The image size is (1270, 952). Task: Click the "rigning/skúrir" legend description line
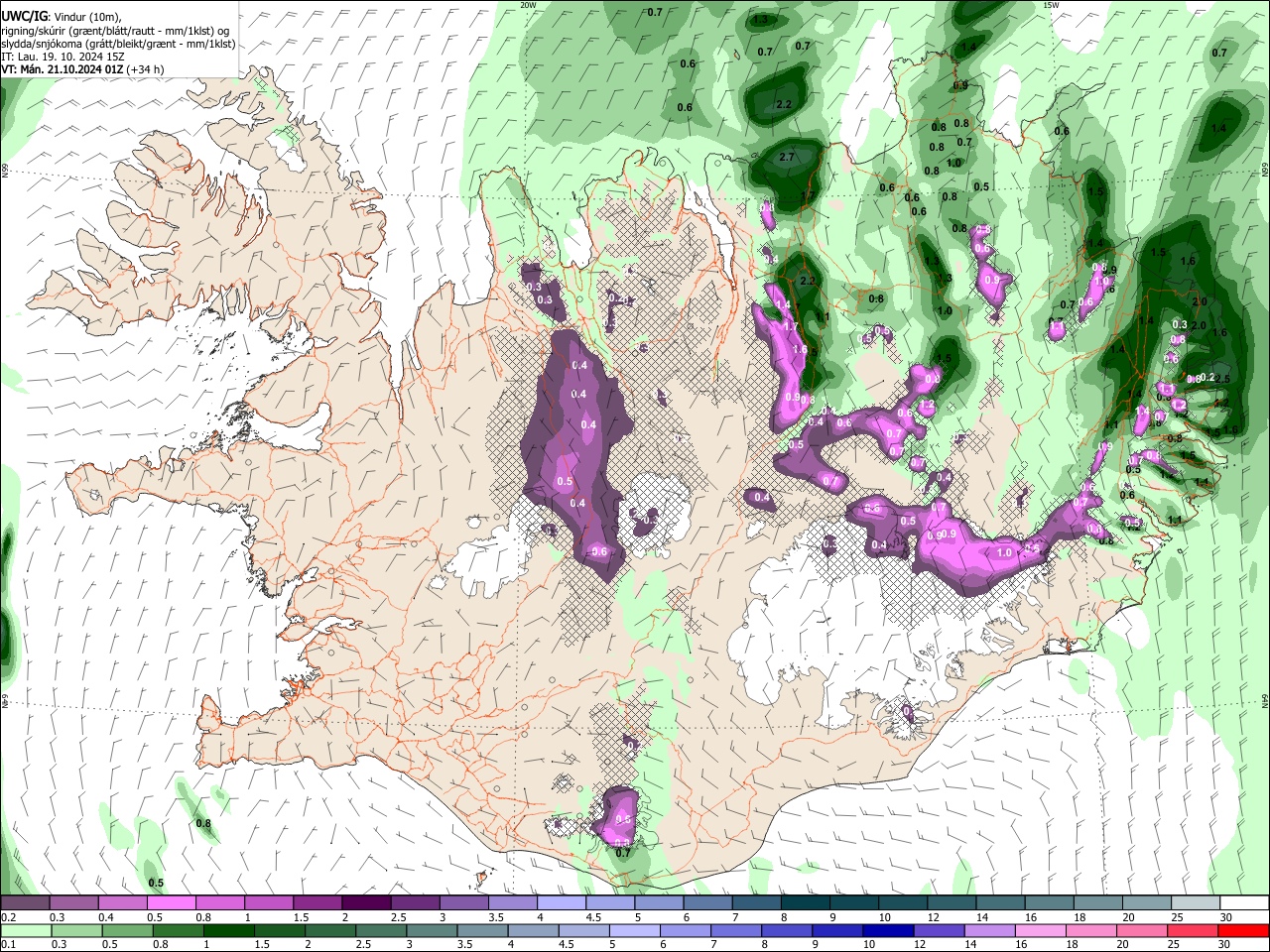click(x=115, y=30)
